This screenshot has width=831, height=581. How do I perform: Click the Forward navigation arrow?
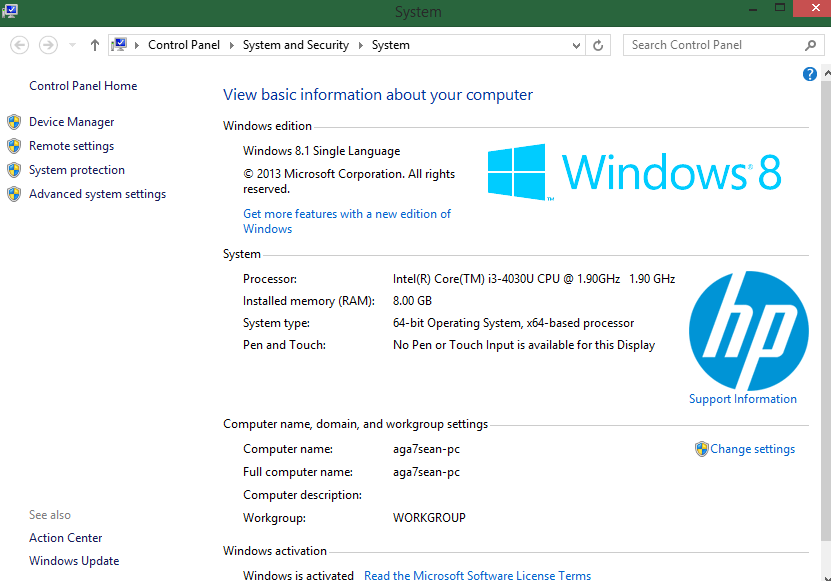(x=48, y=45)
